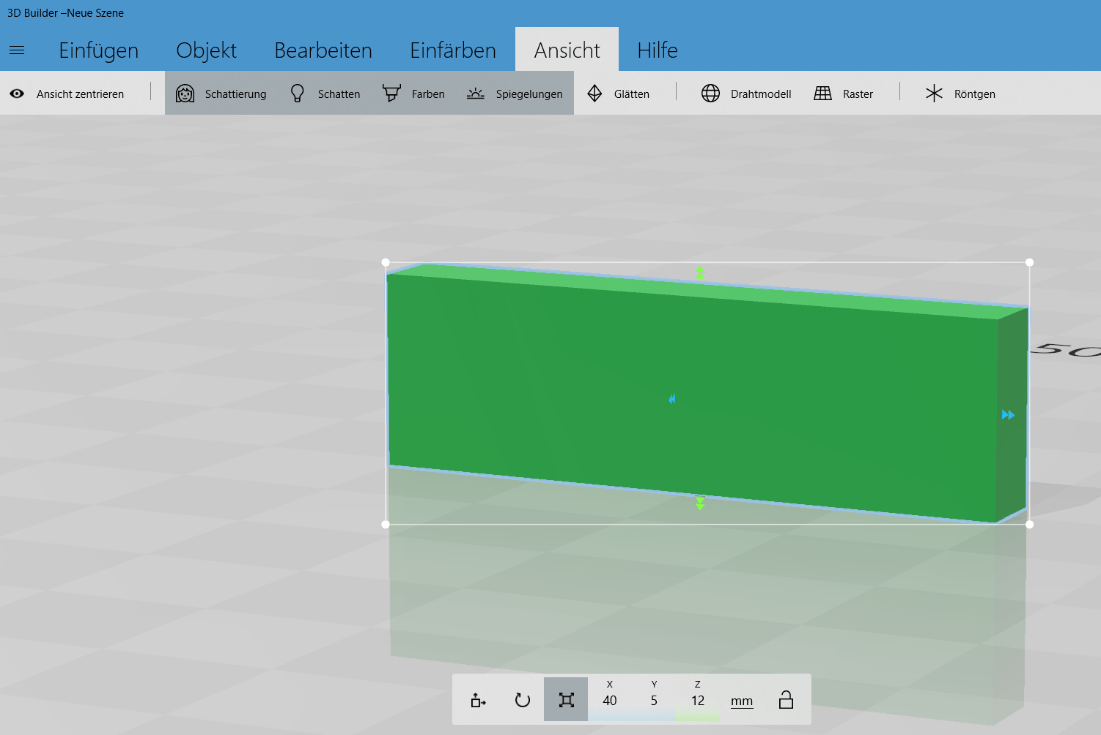The width and height of the screenshot is (1101, 735).
Task: Toggle Glätten smoothing option
Action: pos(618,93)
